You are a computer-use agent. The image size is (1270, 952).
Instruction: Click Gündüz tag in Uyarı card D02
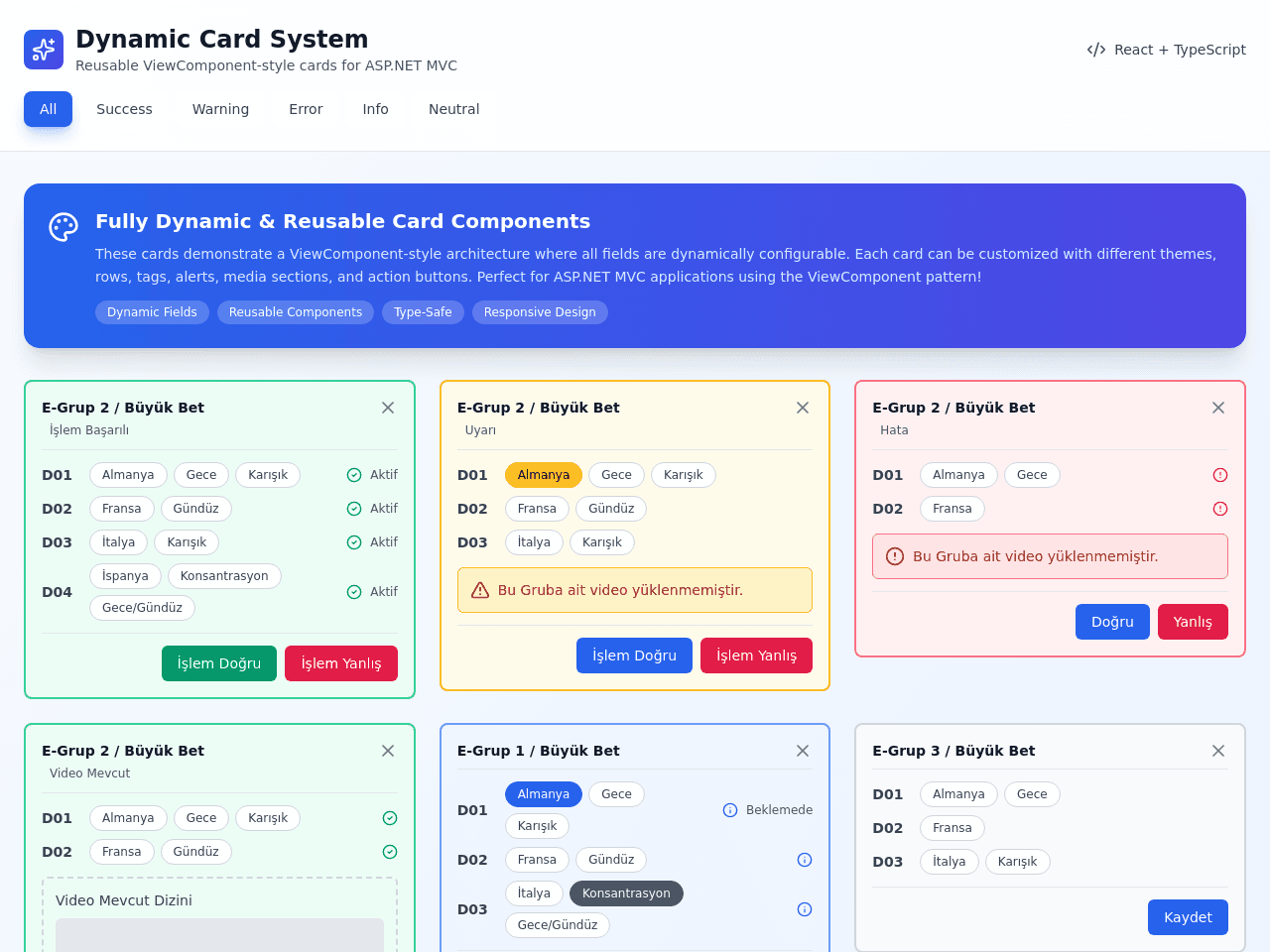click(611, 509)
